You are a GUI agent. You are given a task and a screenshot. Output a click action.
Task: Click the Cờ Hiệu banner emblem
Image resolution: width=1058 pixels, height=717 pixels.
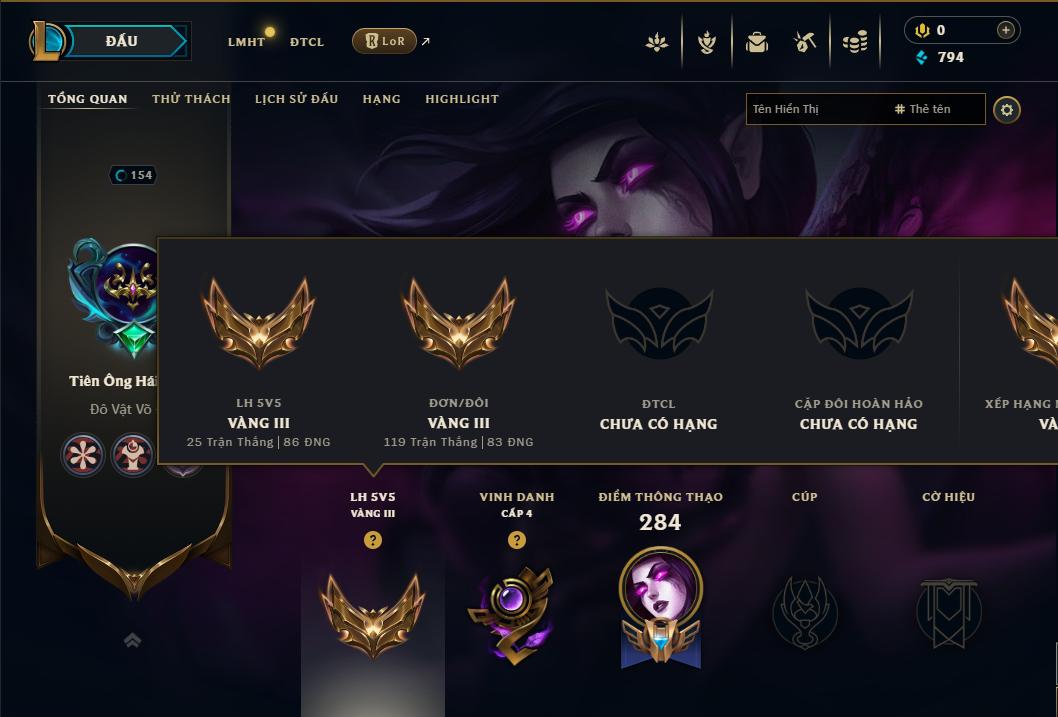click(948, 612)
